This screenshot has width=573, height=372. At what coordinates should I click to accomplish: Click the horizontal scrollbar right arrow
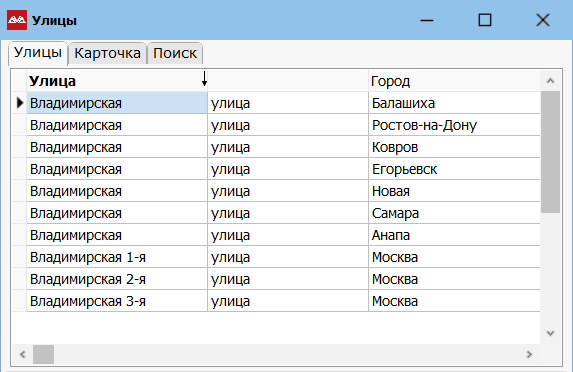[x=529, y=354]
